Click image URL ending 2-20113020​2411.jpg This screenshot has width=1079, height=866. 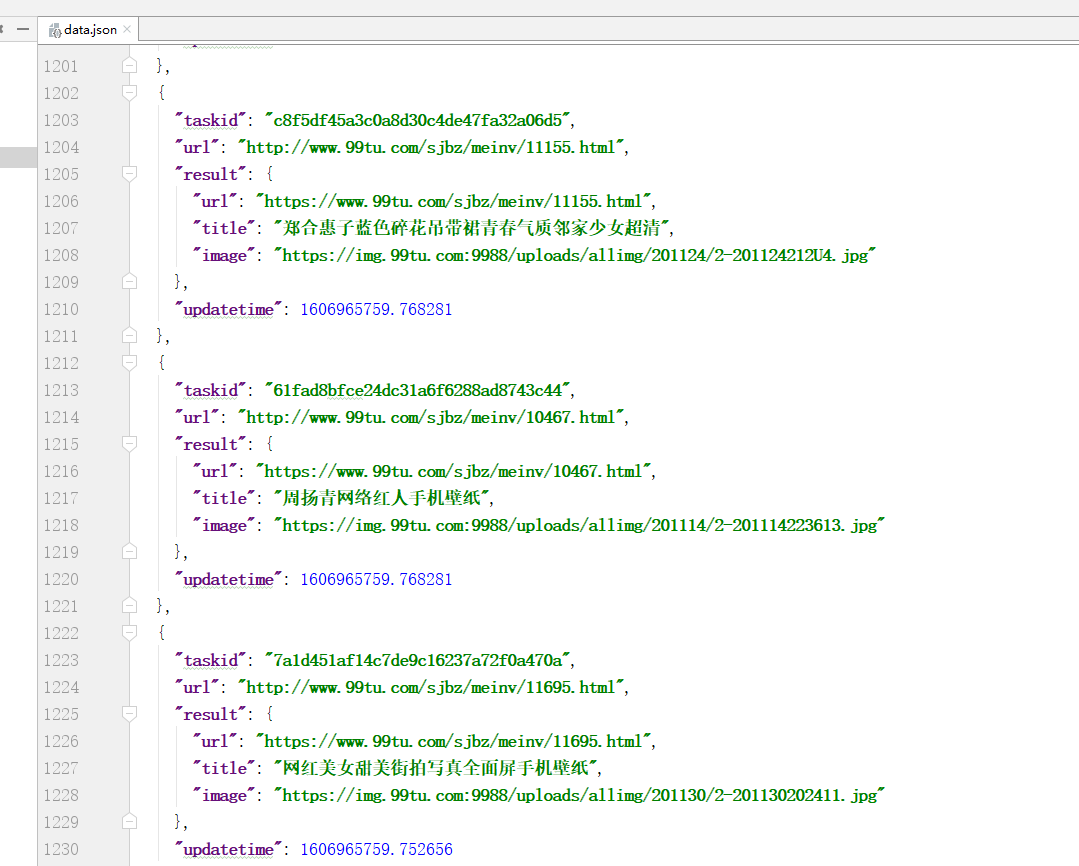point(579,795)
